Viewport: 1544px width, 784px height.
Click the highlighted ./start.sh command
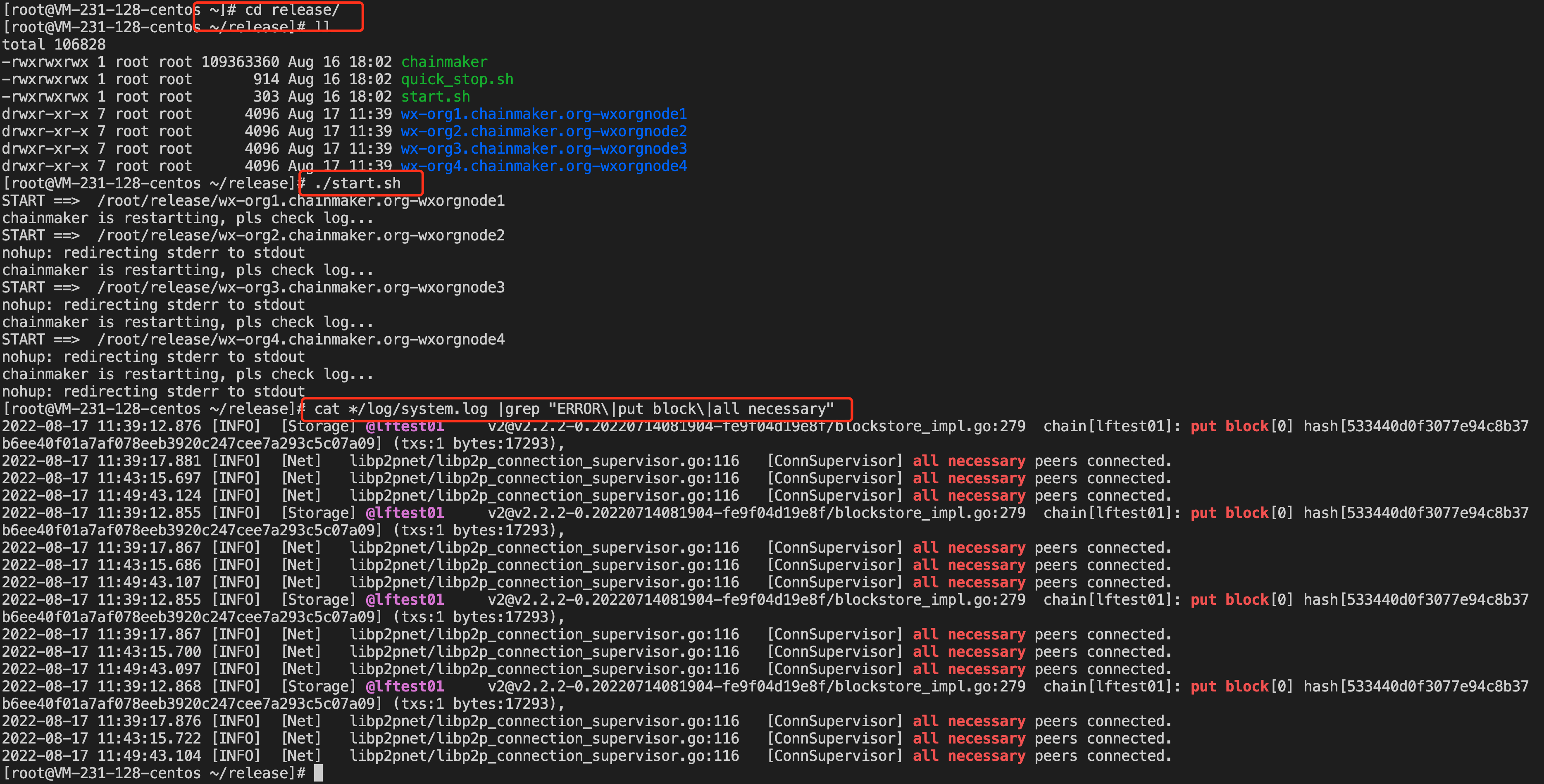coord(357,183)
